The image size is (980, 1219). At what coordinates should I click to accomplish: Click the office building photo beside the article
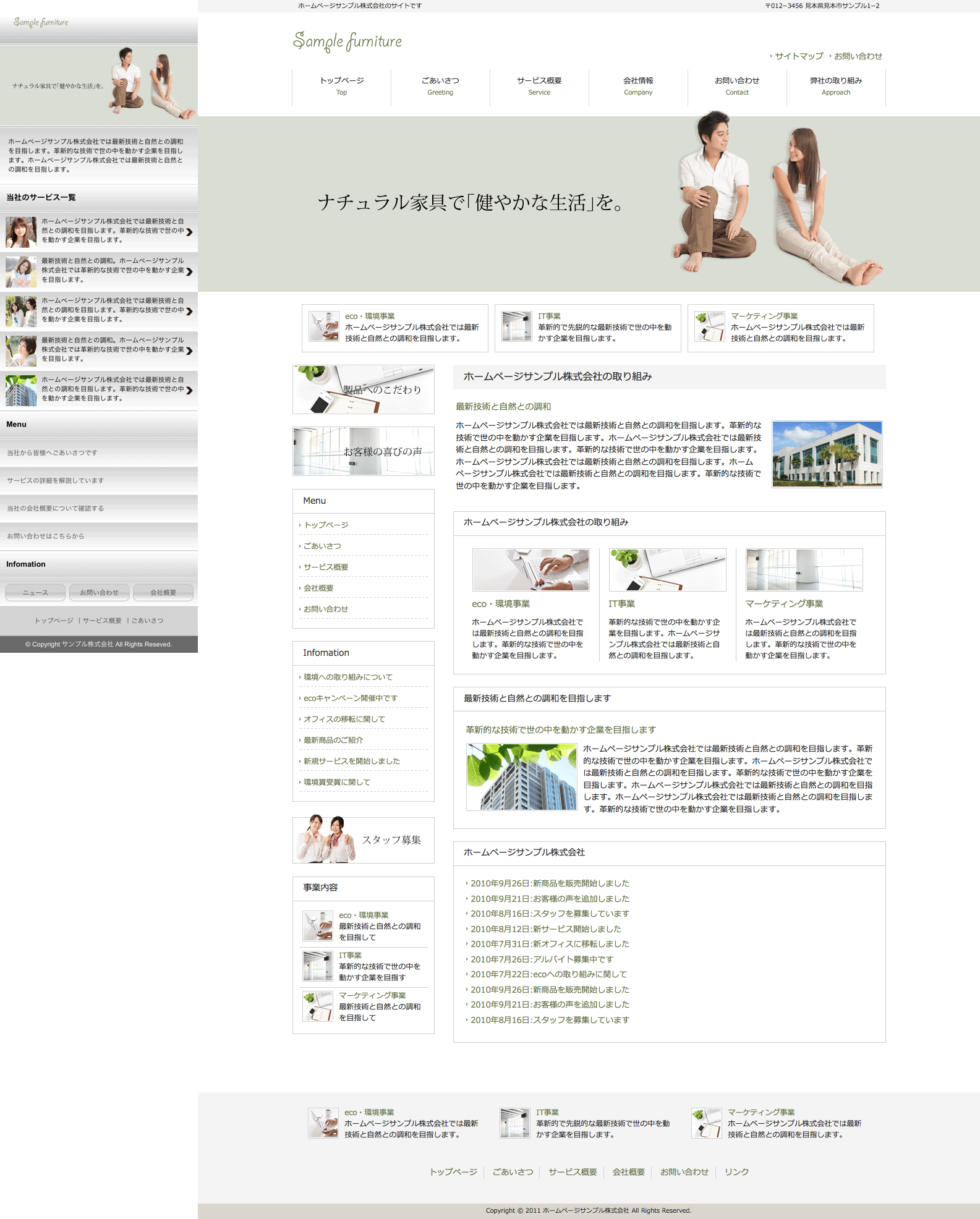click(x=827, y=454)
